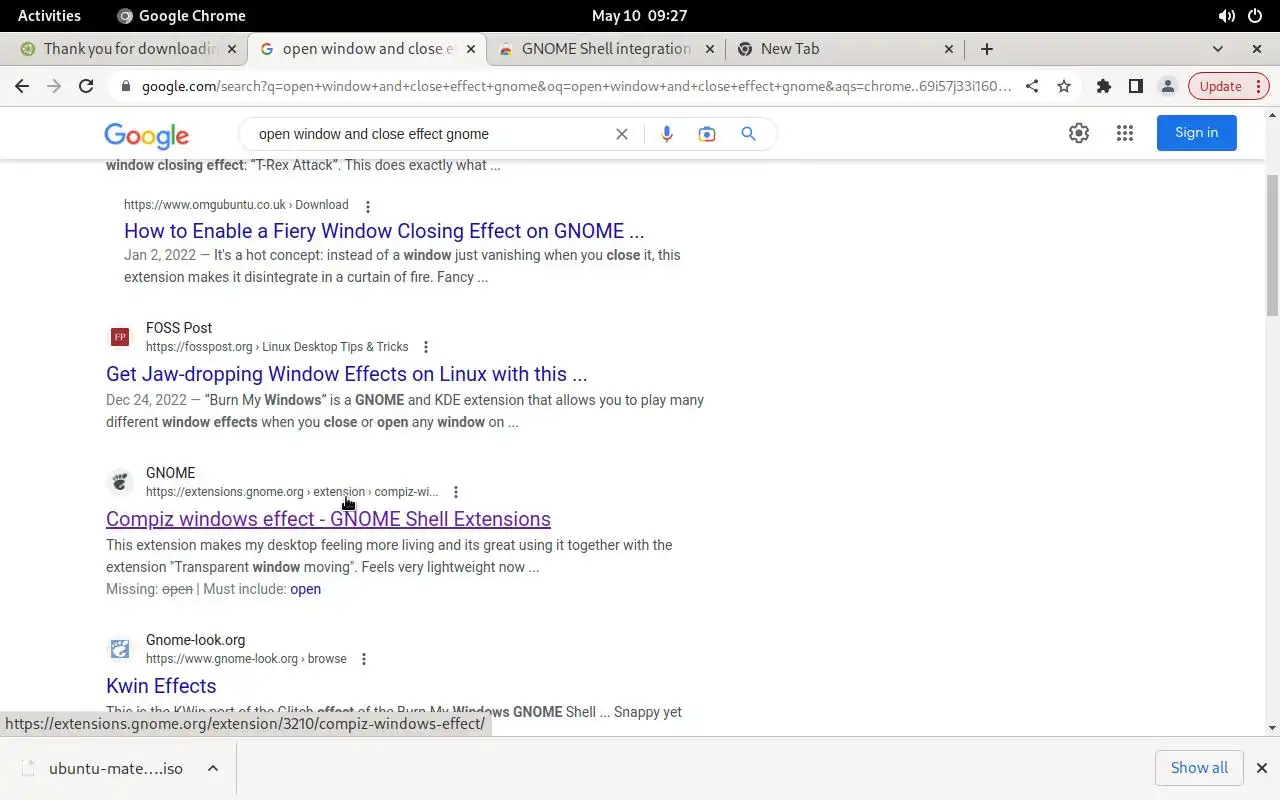Viewport: 1280px width, 800px height.
Task: Close the downloads bar
Action: pyautogui.click(x=1261, y=768)
